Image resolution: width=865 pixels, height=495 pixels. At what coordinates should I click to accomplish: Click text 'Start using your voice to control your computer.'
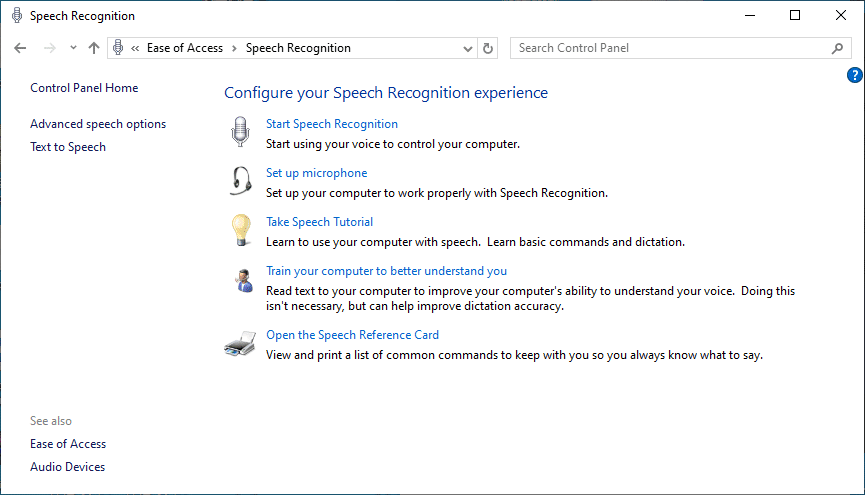pos(393,144)
